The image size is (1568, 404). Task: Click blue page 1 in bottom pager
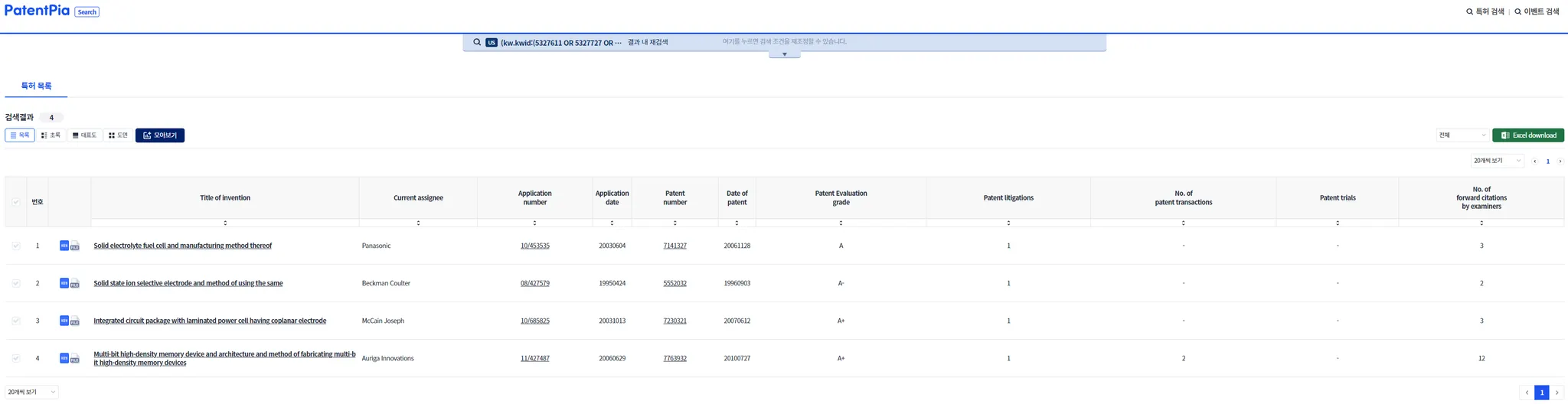point(1542,393)
